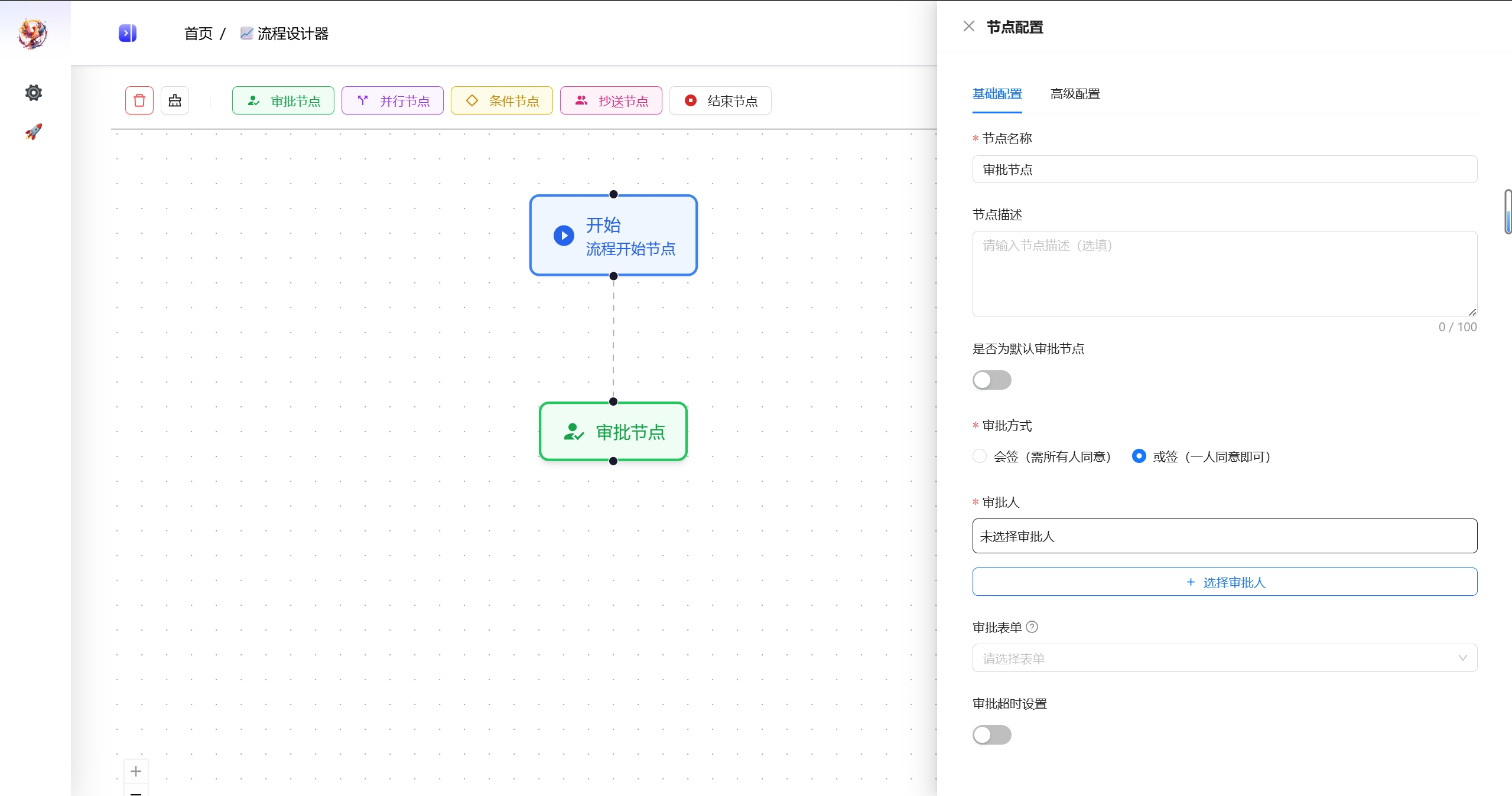The width and height of the screenshot is (1512, 796).
Task: Select the 抄送节点 tool
Action: 610,100
